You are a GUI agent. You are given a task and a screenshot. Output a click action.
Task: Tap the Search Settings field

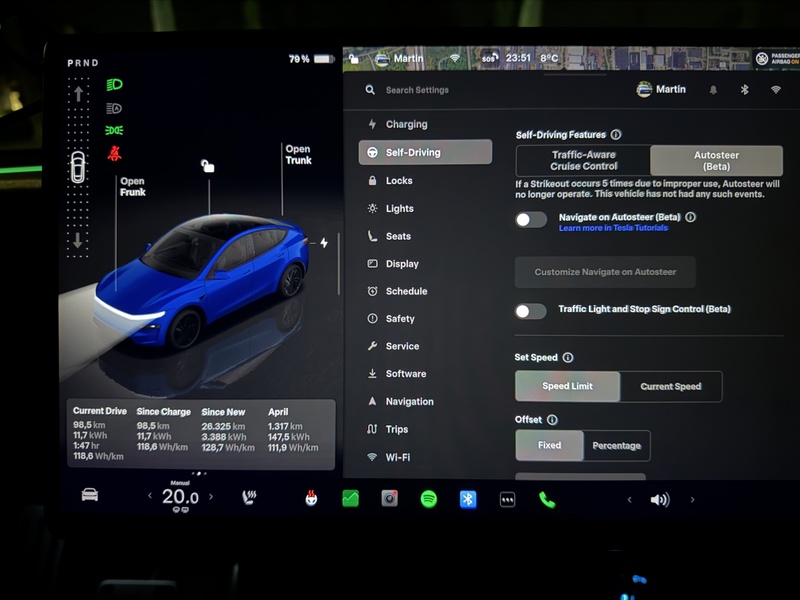[x=417, y=90]
